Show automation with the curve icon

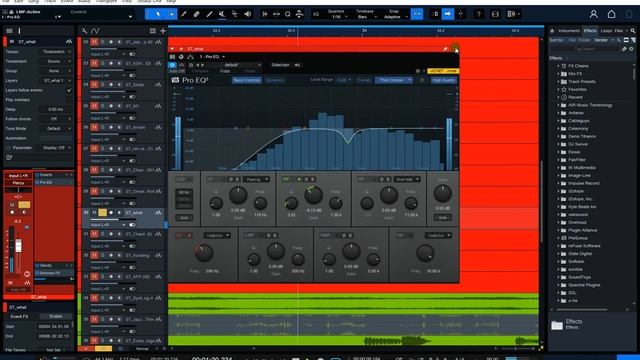pos(95,31)
